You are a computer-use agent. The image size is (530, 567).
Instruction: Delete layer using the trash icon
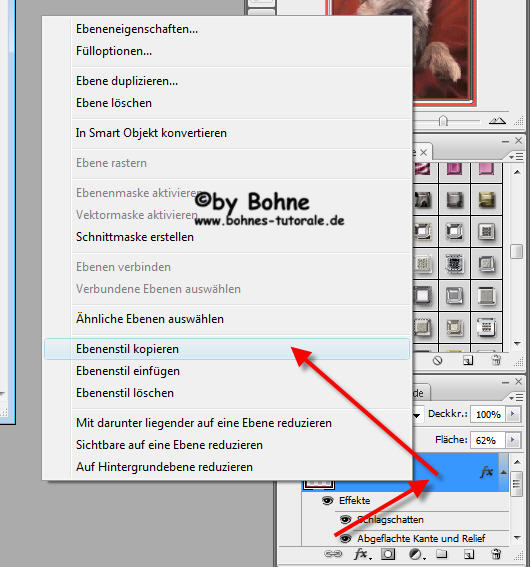(497, 554)
